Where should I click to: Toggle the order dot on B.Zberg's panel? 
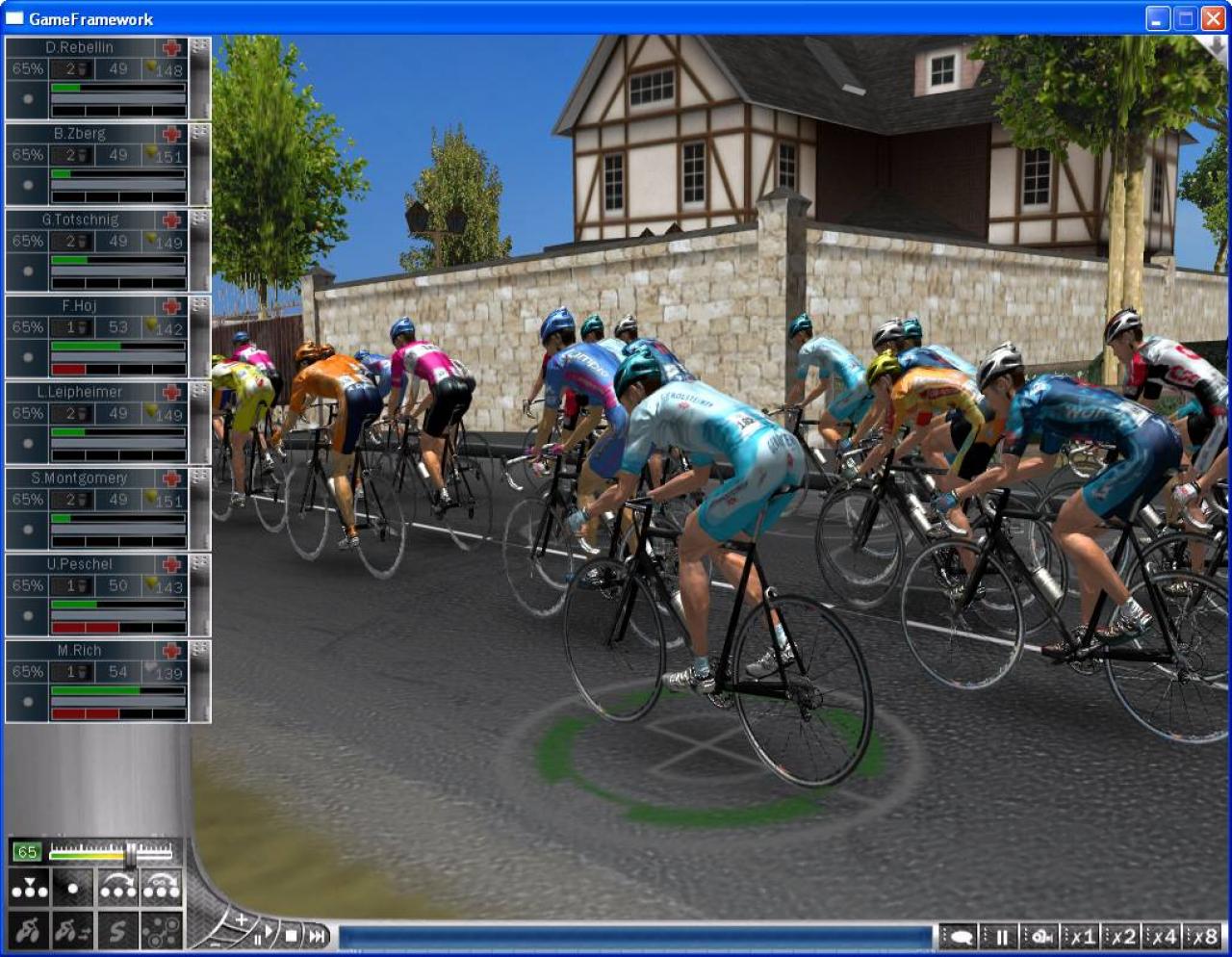pos(28,185)
